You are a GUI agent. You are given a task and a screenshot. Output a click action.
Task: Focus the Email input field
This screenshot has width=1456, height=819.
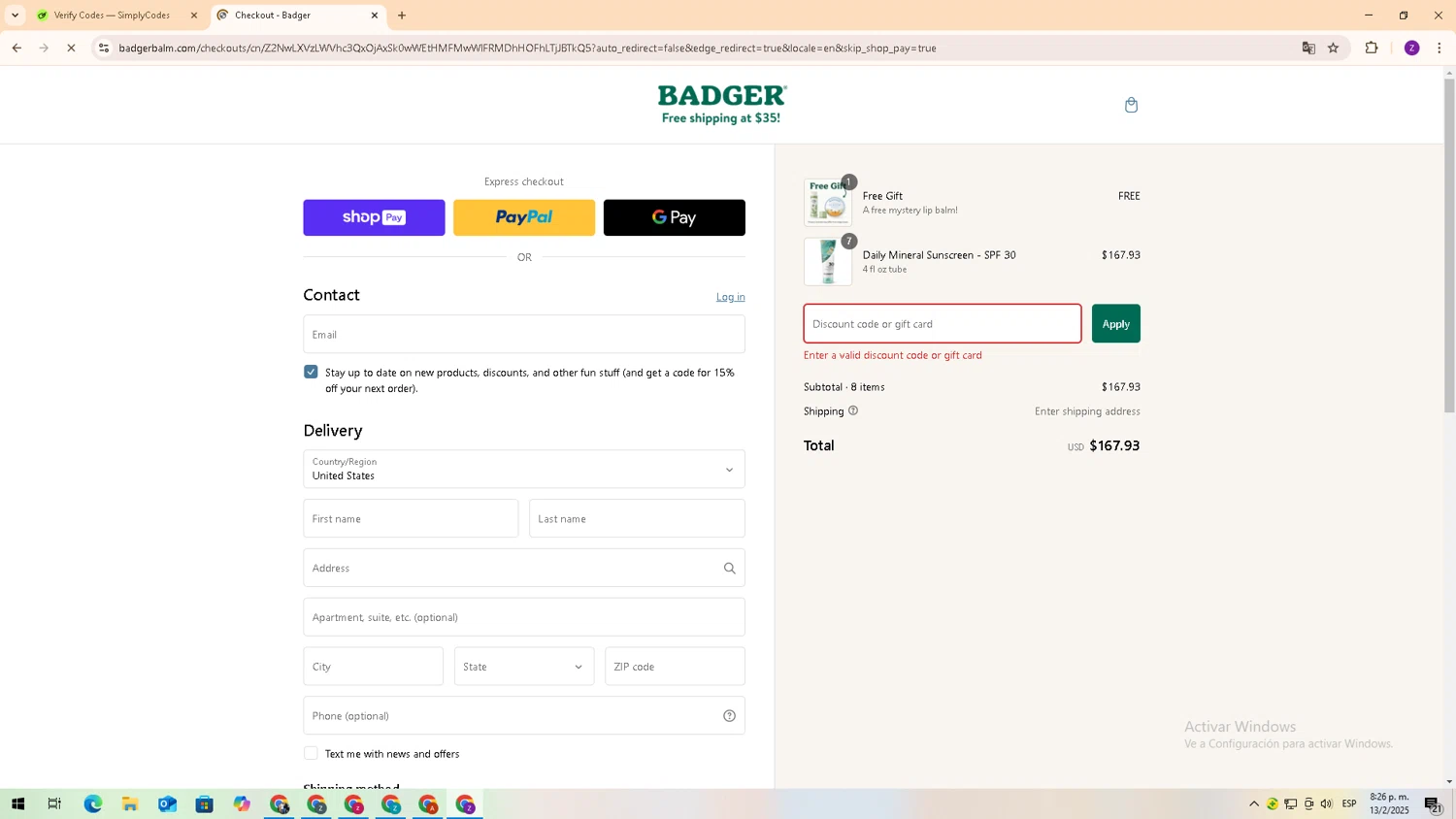524,334
